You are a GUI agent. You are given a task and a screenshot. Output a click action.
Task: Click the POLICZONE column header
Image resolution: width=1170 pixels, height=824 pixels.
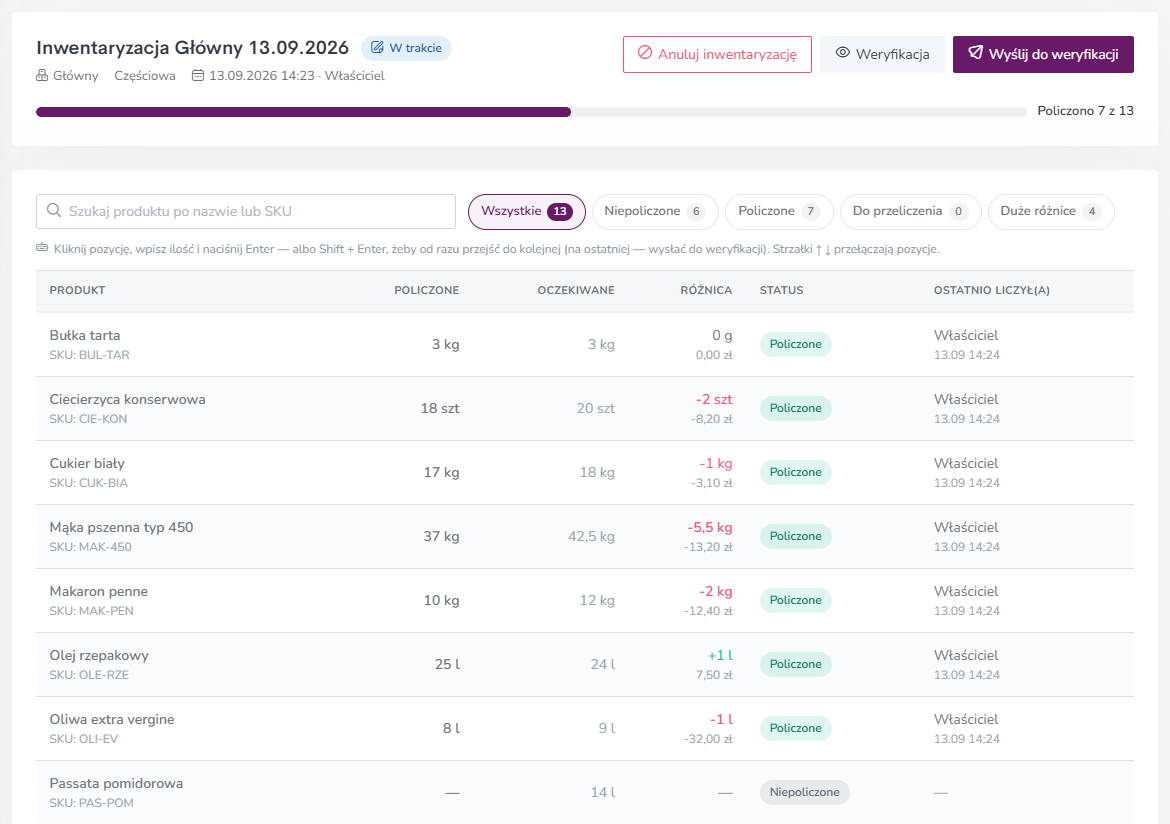pyautogui.click(x=427, y=290)
